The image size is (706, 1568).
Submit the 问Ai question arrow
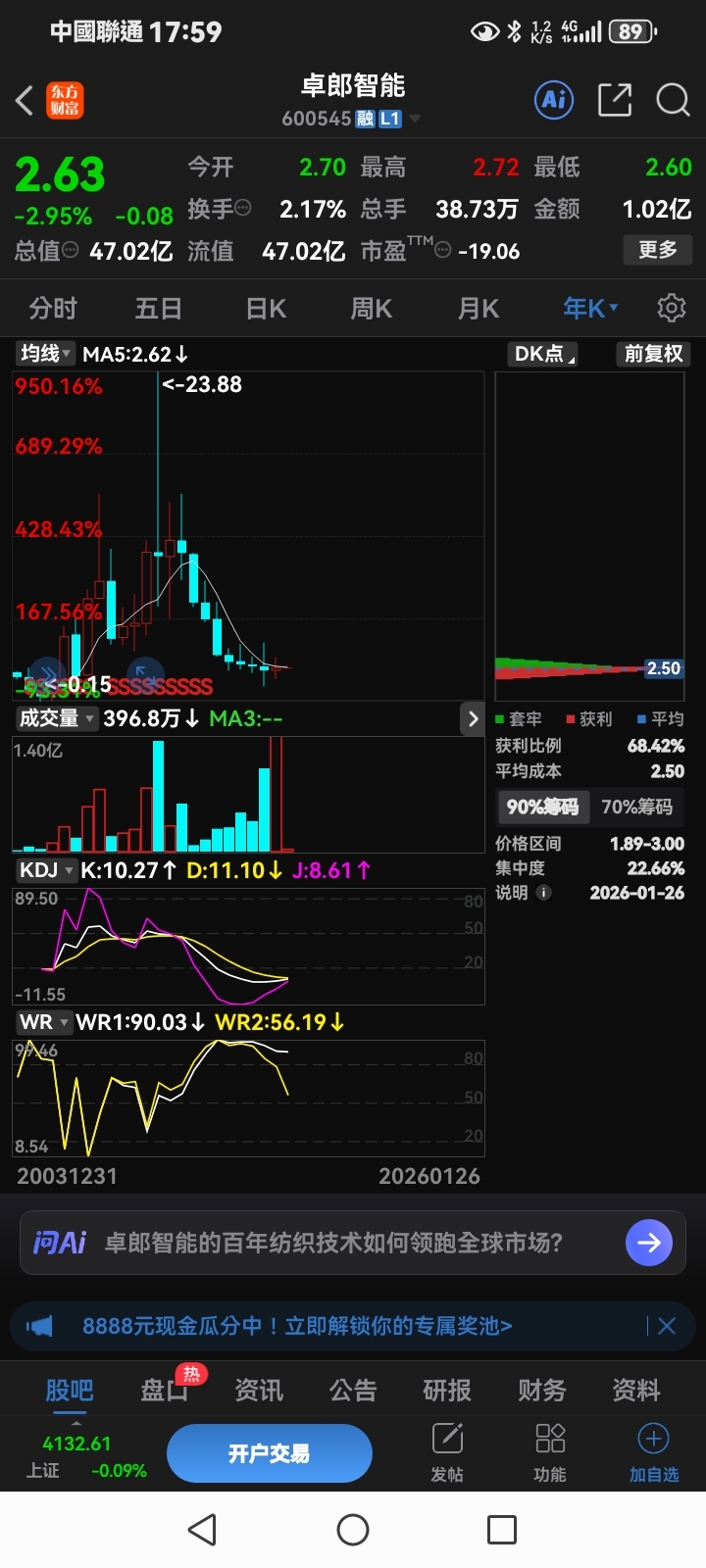pos(649,1243)
